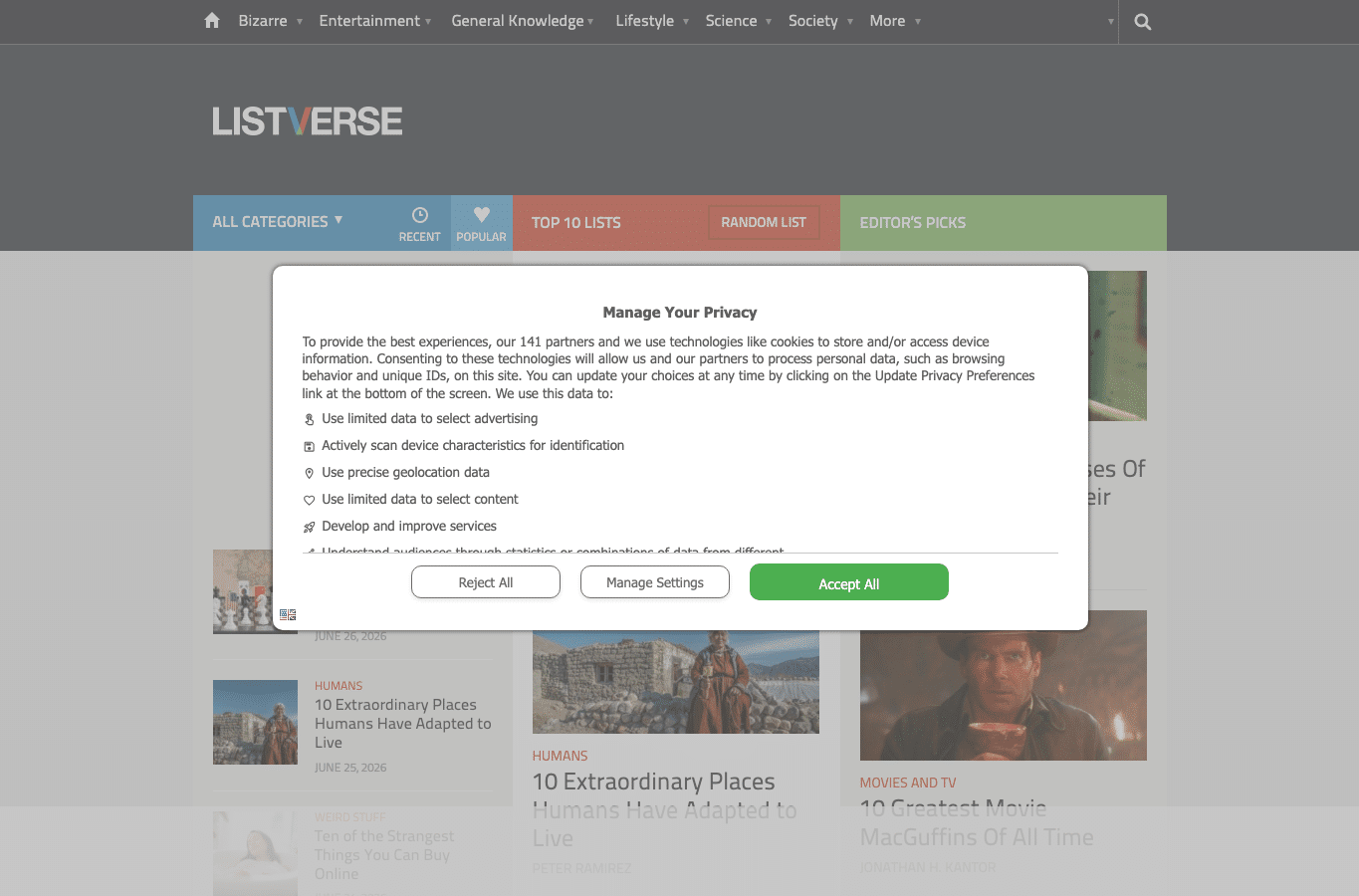This screenshot has height=896, width=1359.
Task: Open the Recent lists clock icon
Action: (x=420, y=215)
